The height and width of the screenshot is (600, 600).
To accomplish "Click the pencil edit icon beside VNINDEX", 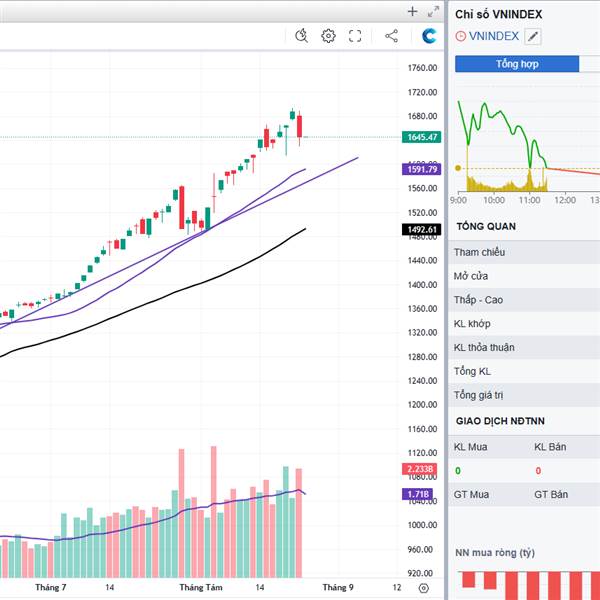I will click(533, 37).
